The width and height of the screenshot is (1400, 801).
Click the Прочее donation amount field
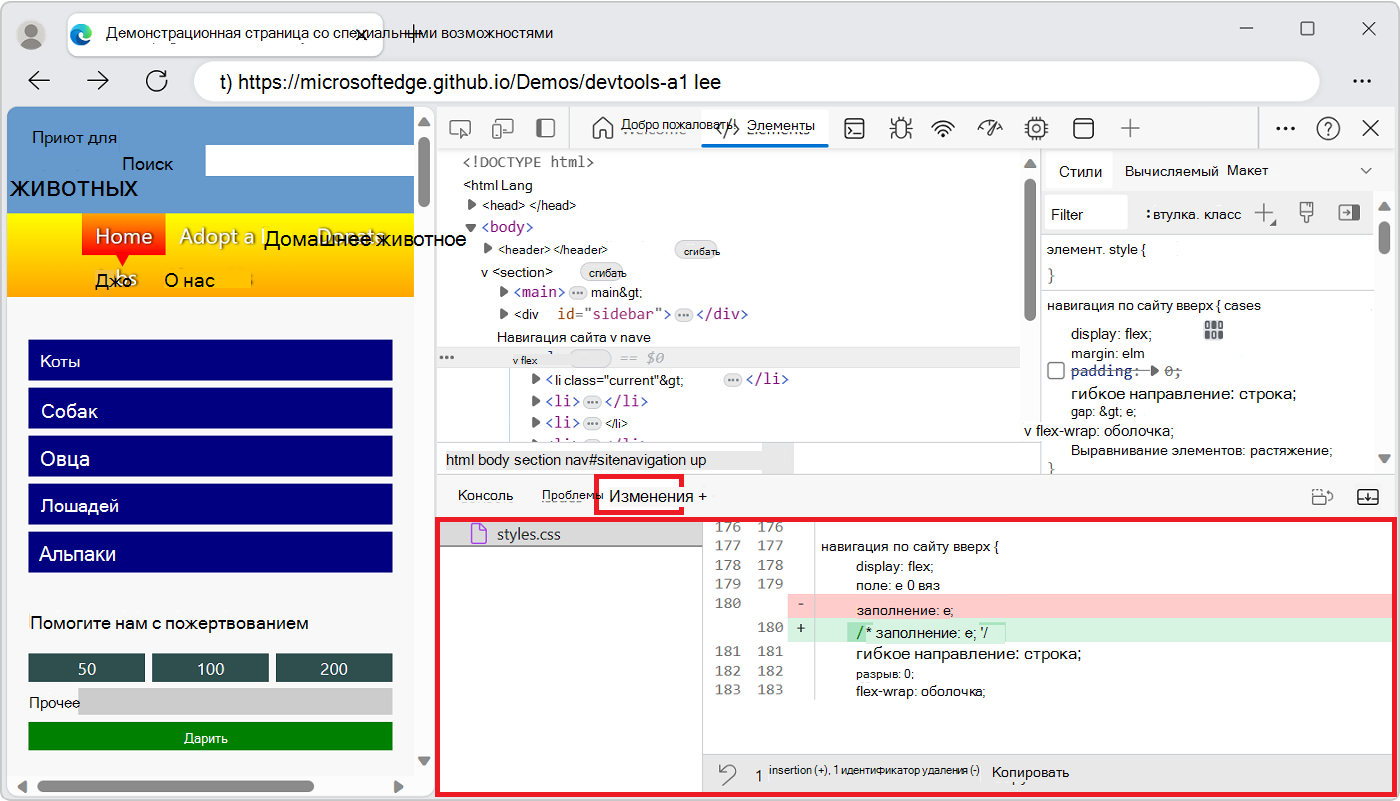coord(235,702)
